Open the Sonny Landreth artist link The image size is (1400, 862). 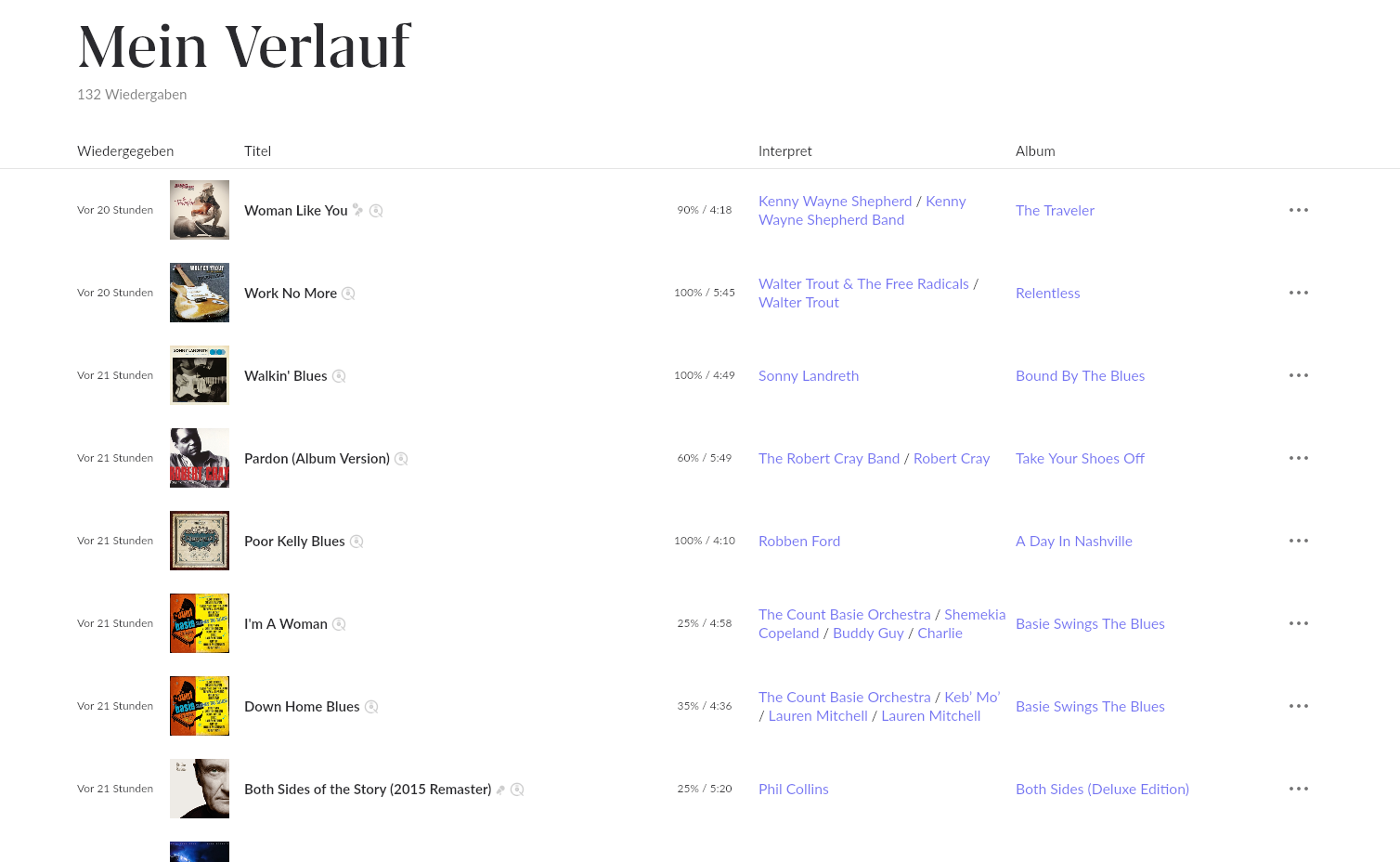[808, 376]
